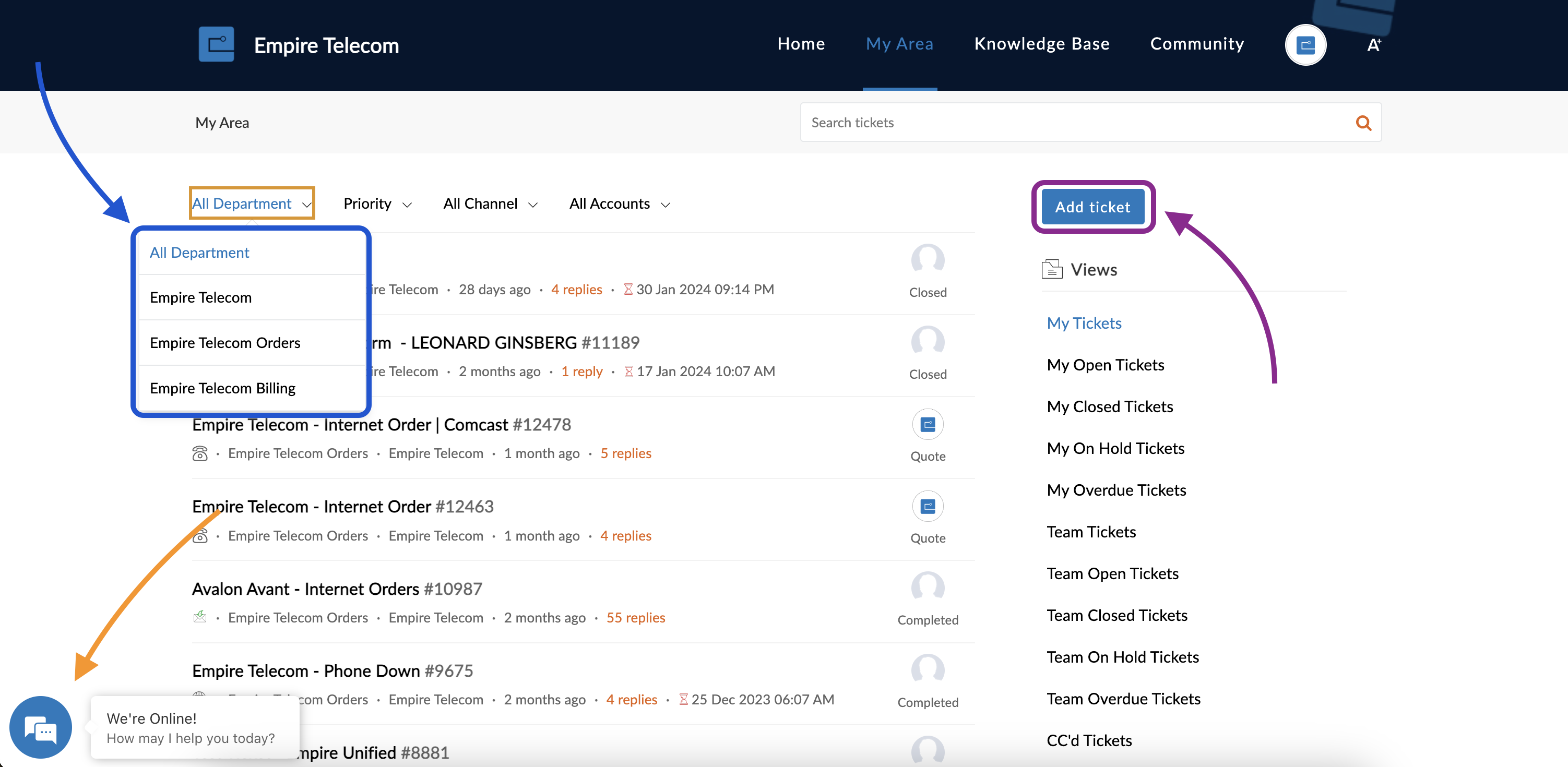Click the A+ font size icon

point(1374,45)
